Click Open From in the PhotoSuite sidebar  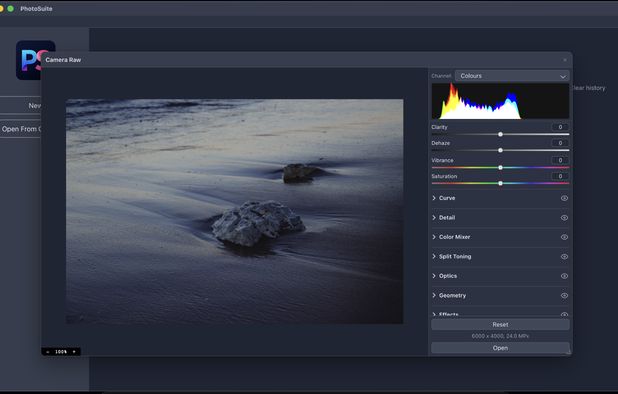tap(20, 129)
